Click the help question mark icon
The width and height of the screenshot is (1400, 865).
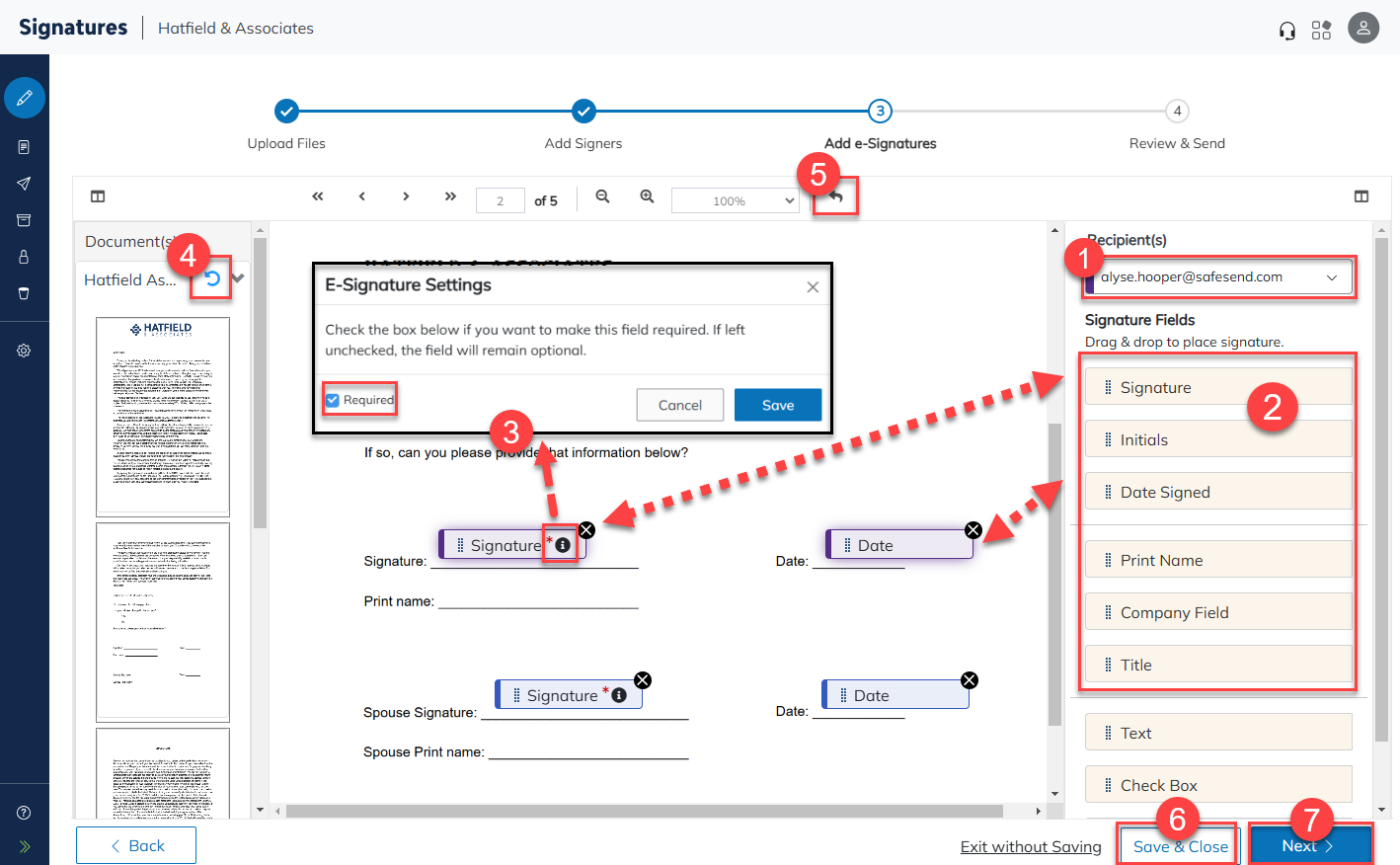24,813
